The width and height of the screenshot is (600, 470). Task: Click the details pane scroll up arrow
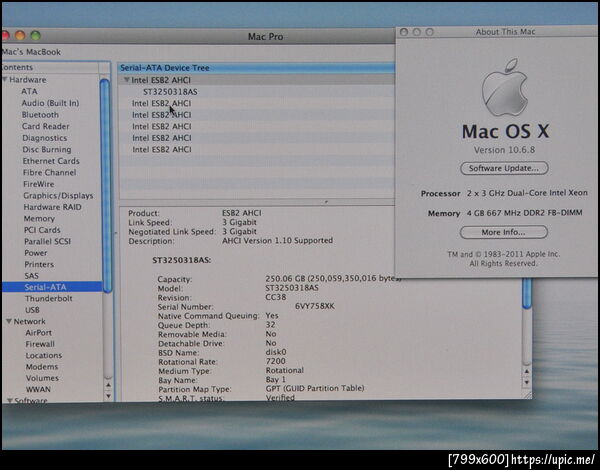[x=527, y=372]
